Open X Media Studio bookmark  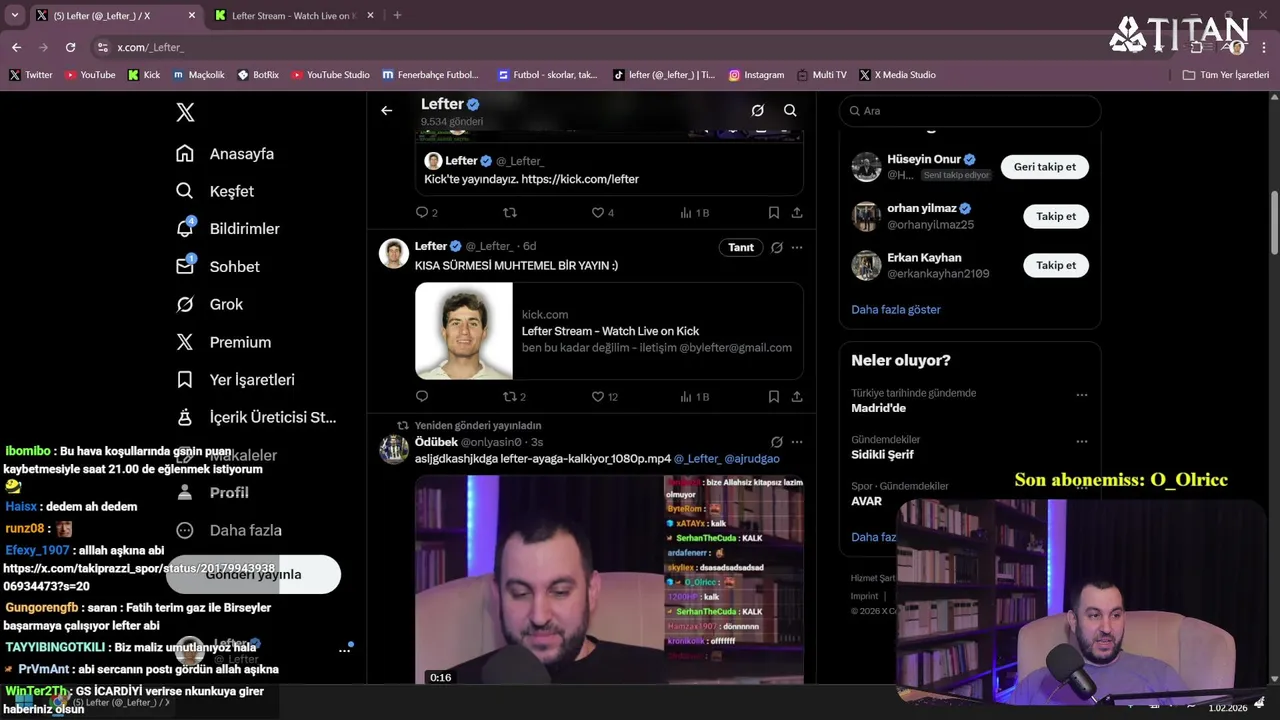(898, 75)
